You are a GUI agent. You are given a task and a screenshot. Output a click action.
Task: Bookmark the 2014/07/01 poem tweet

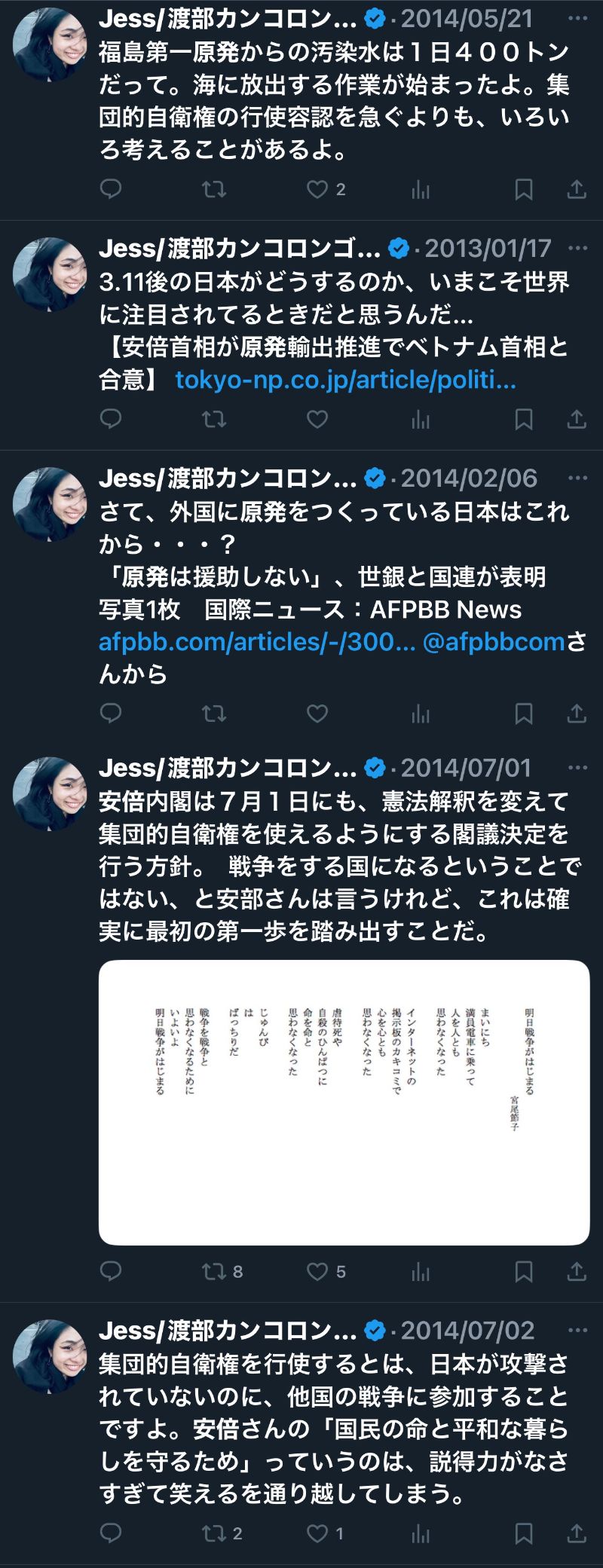pos(523,1272)
